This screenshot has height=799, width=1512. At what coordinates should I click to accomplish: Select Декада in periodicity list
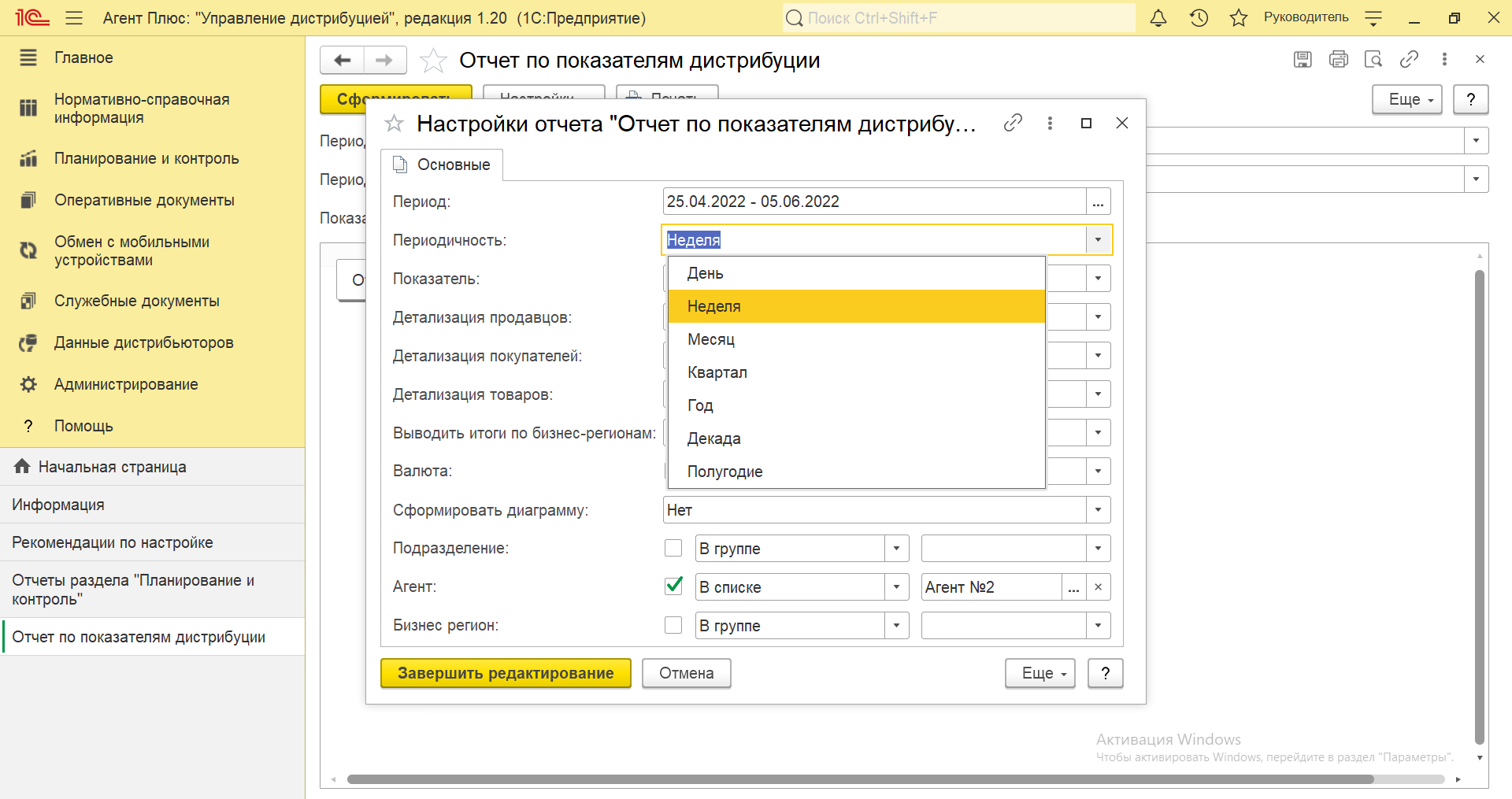pos(856,438)
